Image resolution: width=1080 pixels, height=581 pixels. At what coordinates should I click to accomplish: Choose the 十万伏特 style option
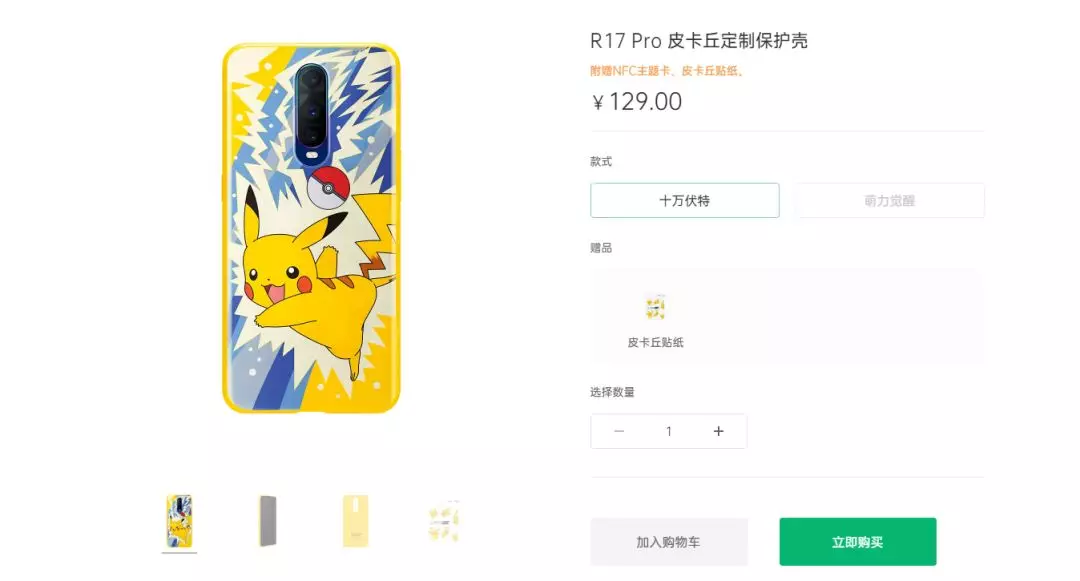tap(685, 200)
